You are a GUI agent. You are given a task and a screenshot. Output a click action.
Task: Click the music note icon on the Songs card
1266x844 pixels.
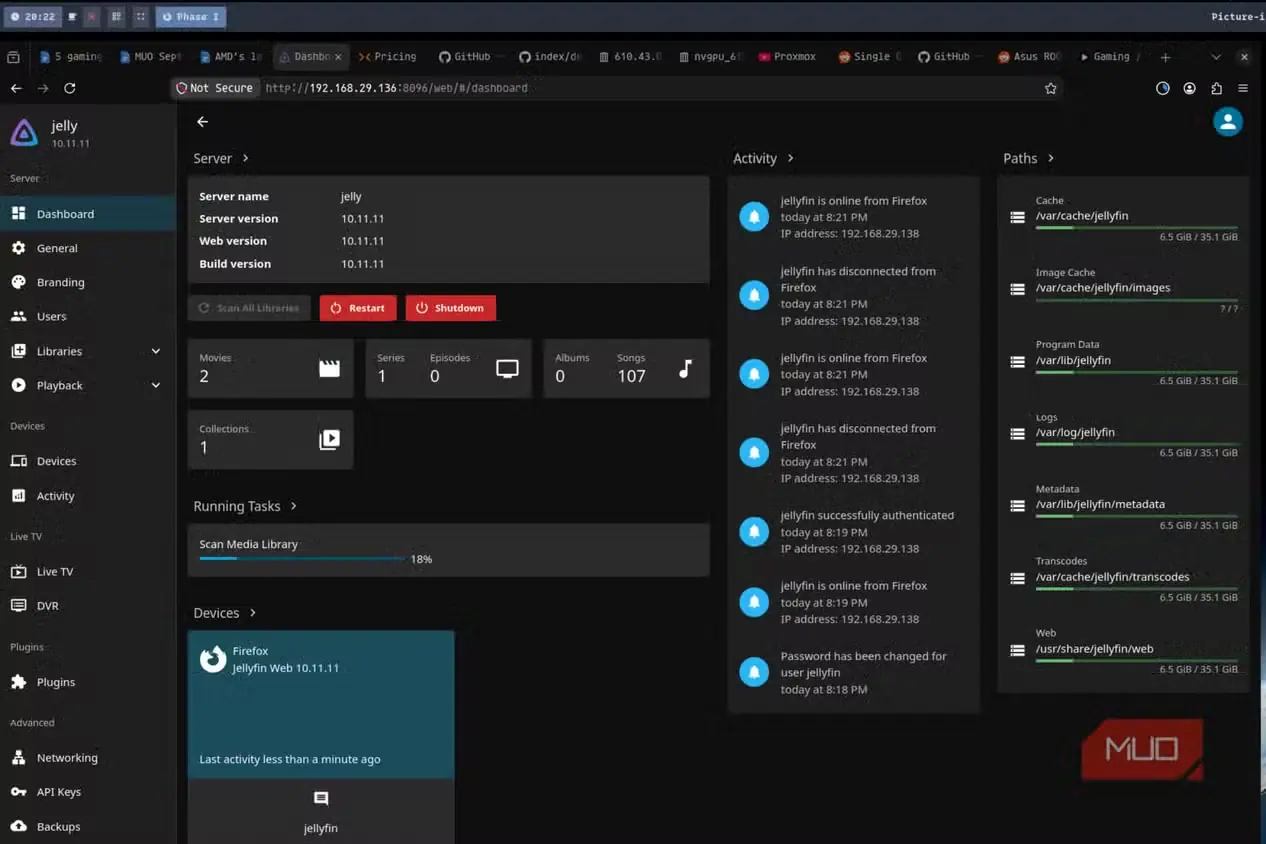685,369
